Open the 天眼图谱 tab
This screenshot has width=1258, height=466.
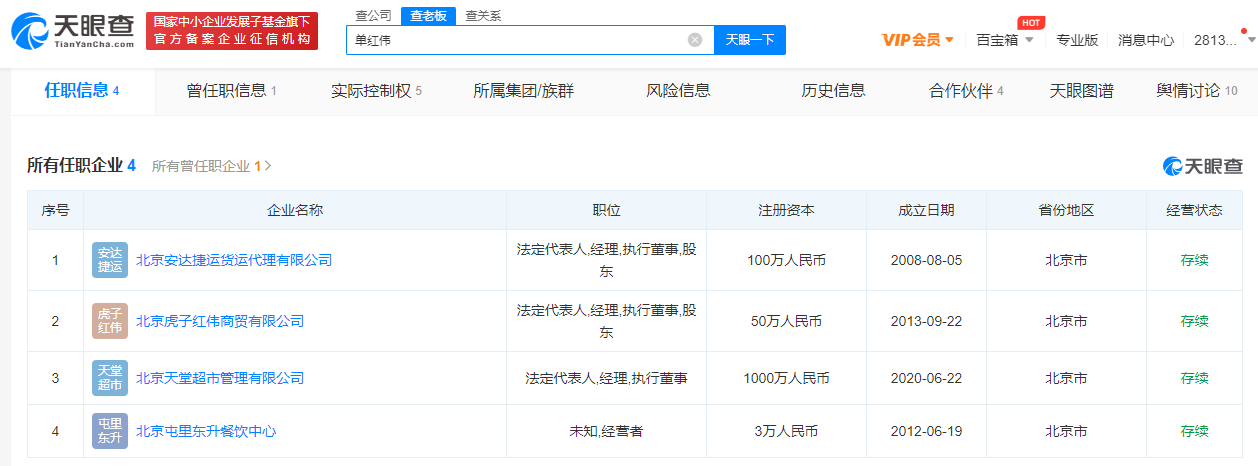pos(1081,91)
